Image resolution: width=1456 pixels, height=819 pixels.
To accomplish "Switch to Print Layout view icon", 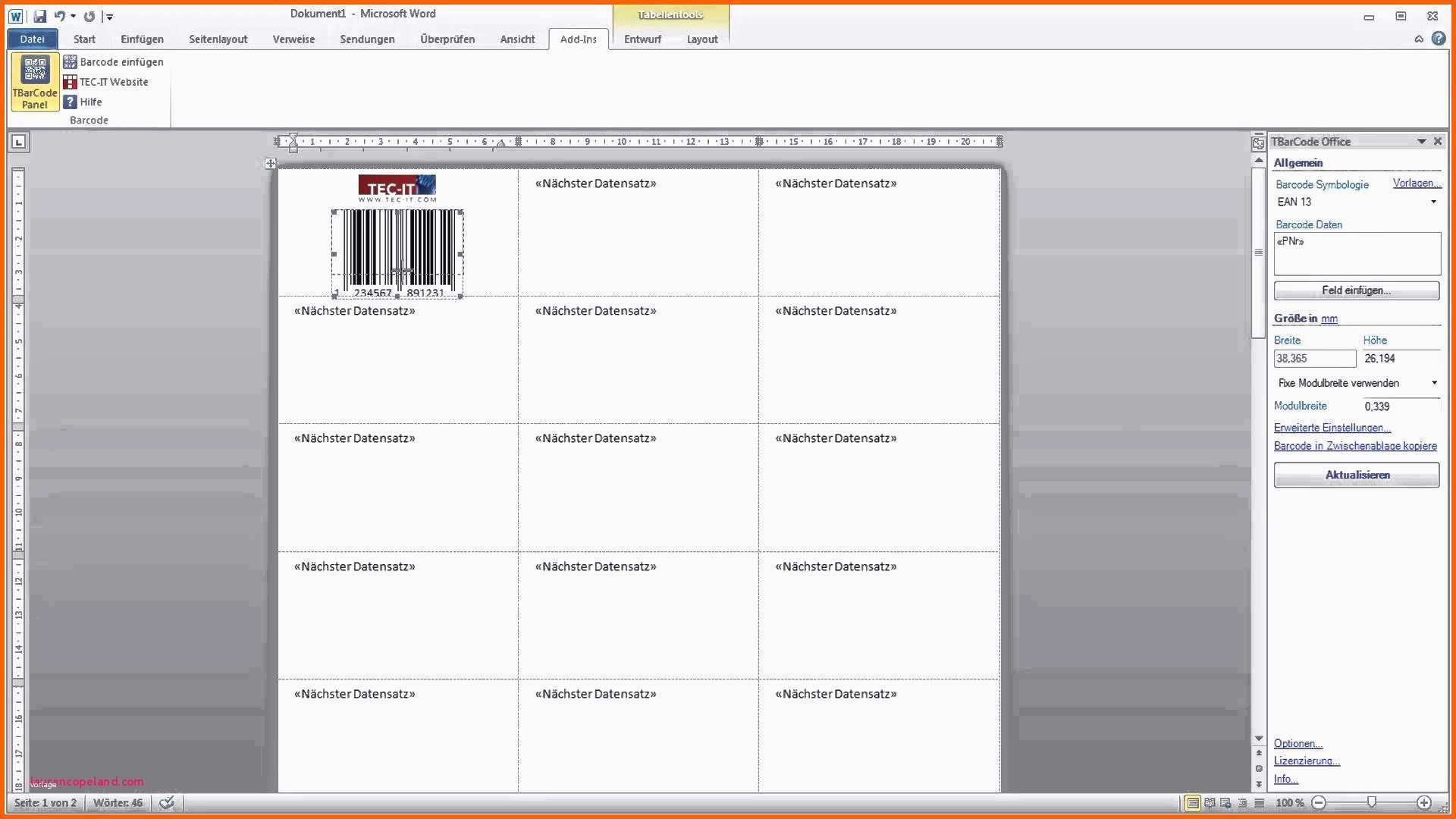I will pos(1193,802).
